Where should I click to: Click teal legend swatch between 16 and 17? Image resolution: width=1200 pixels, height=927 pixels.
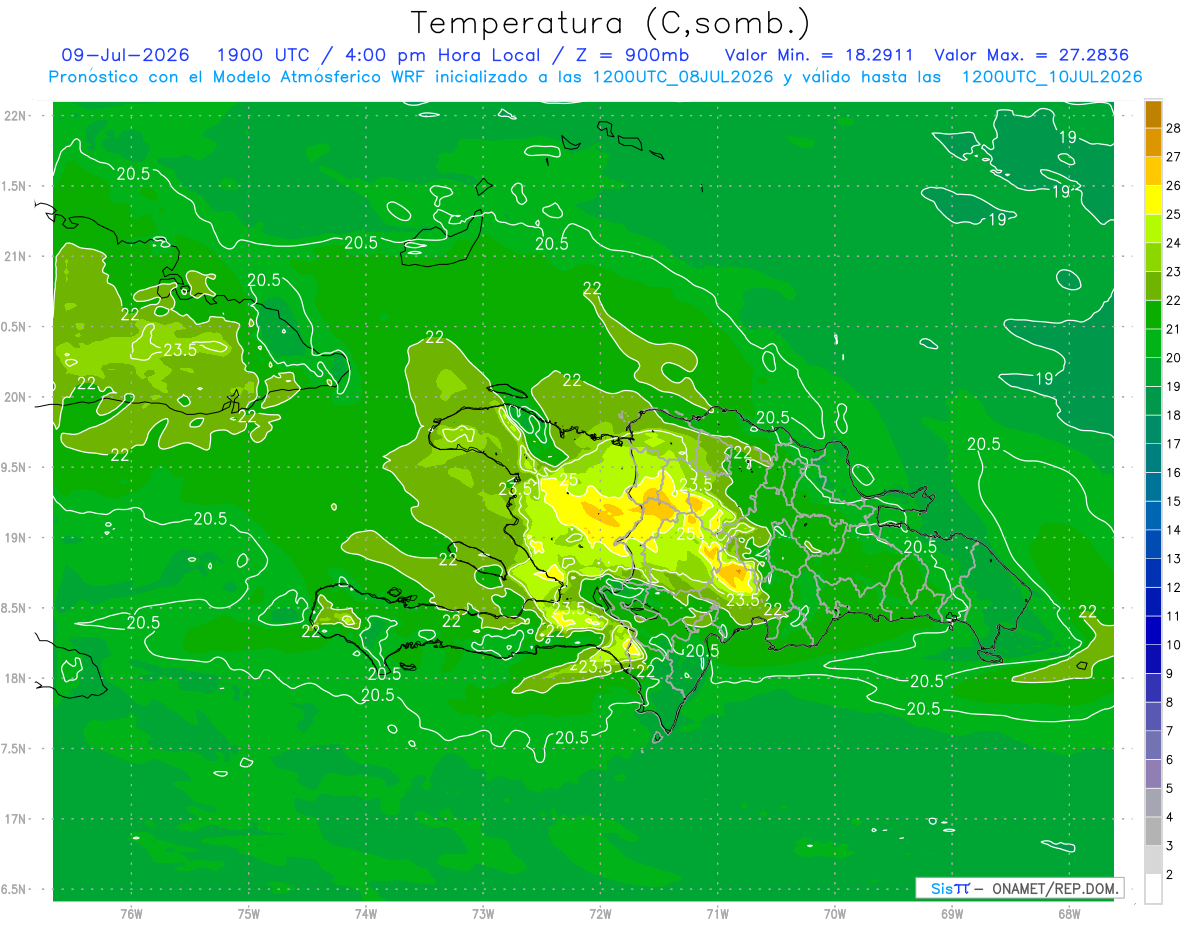click(1153, 459)
